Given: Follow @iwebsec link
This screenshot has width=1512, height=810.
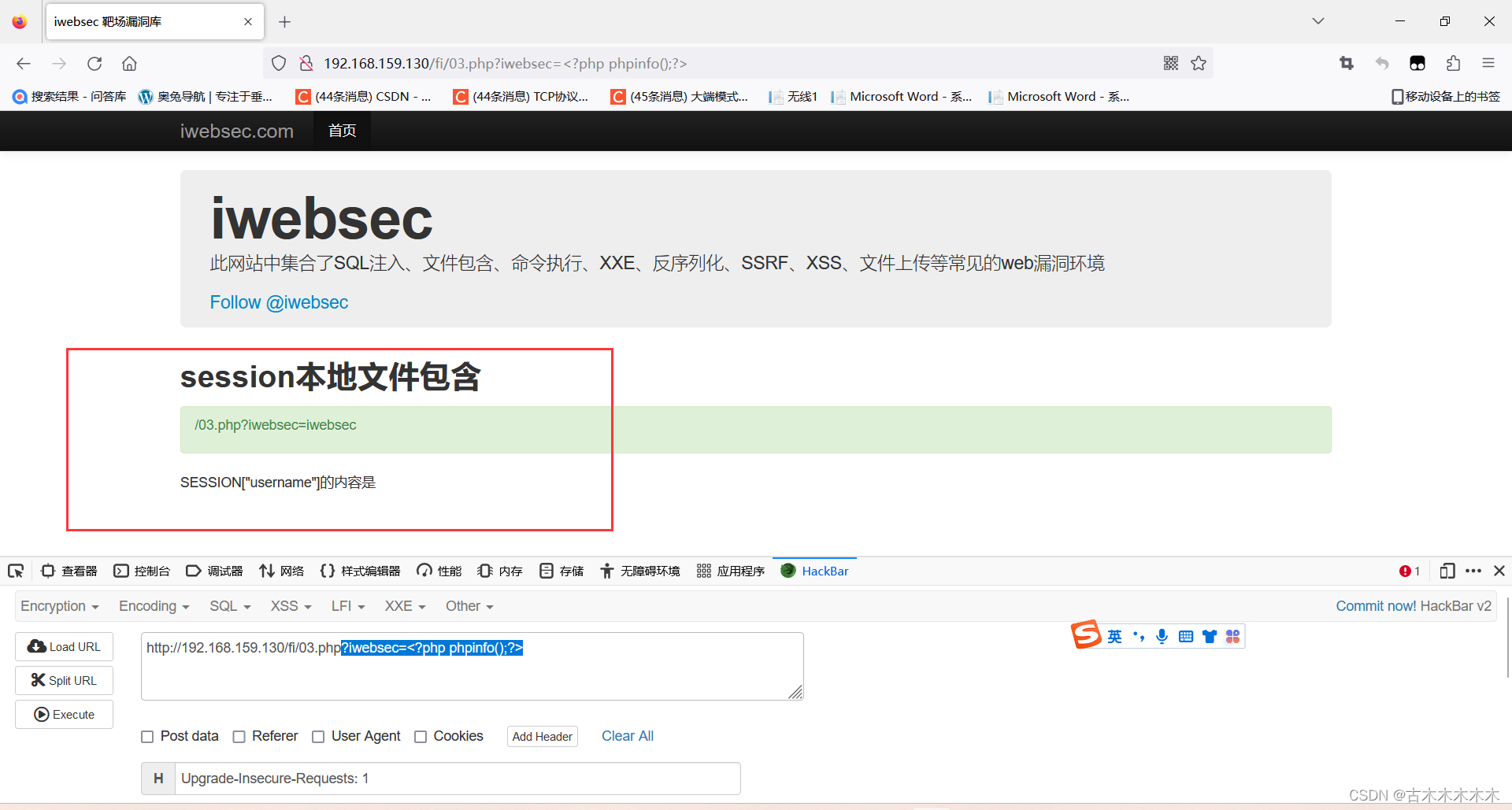Looking at the screenshot, I should click(279, 302).
